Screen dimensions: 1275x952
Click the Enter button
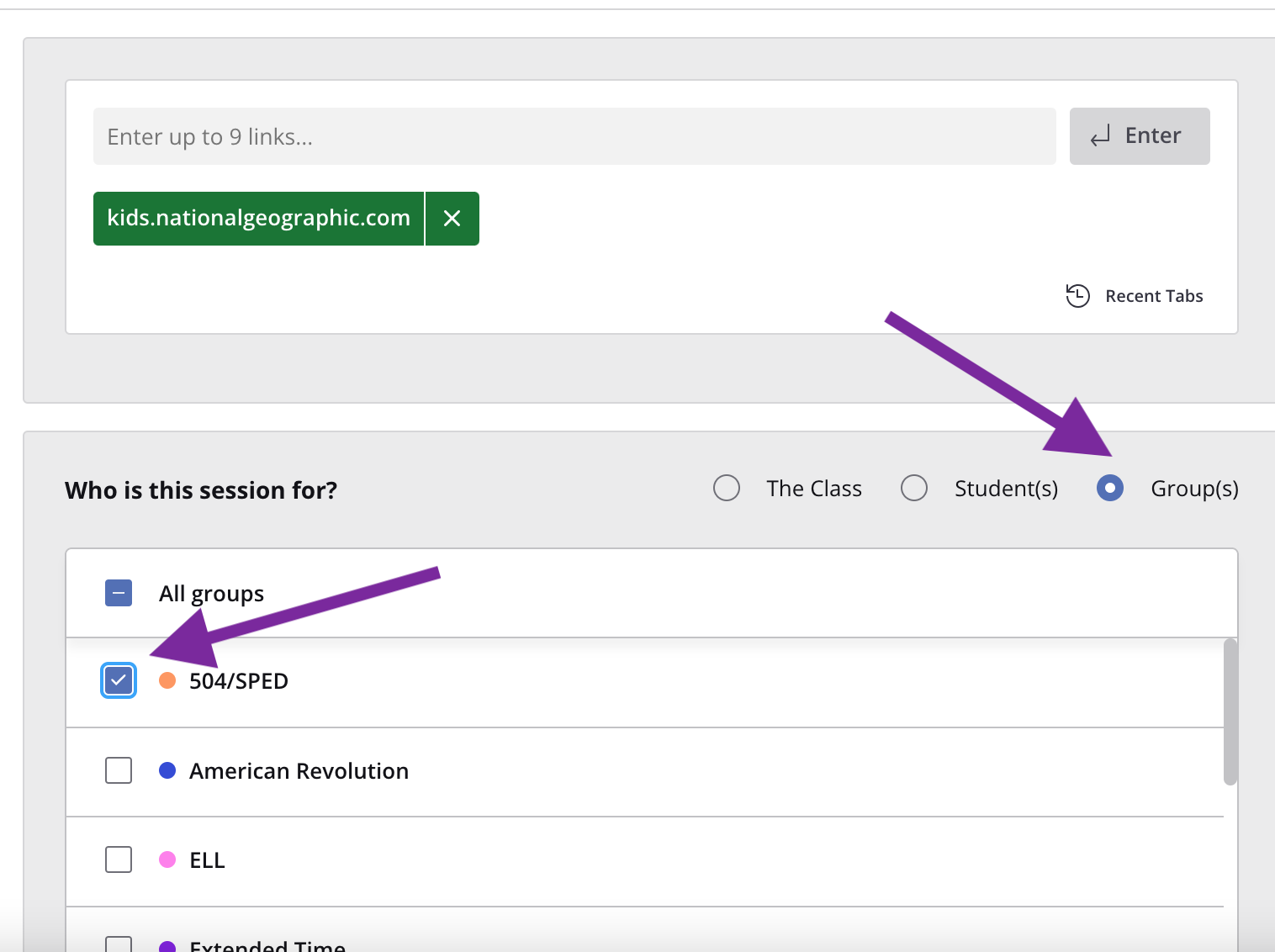(x=1139, y=135)
